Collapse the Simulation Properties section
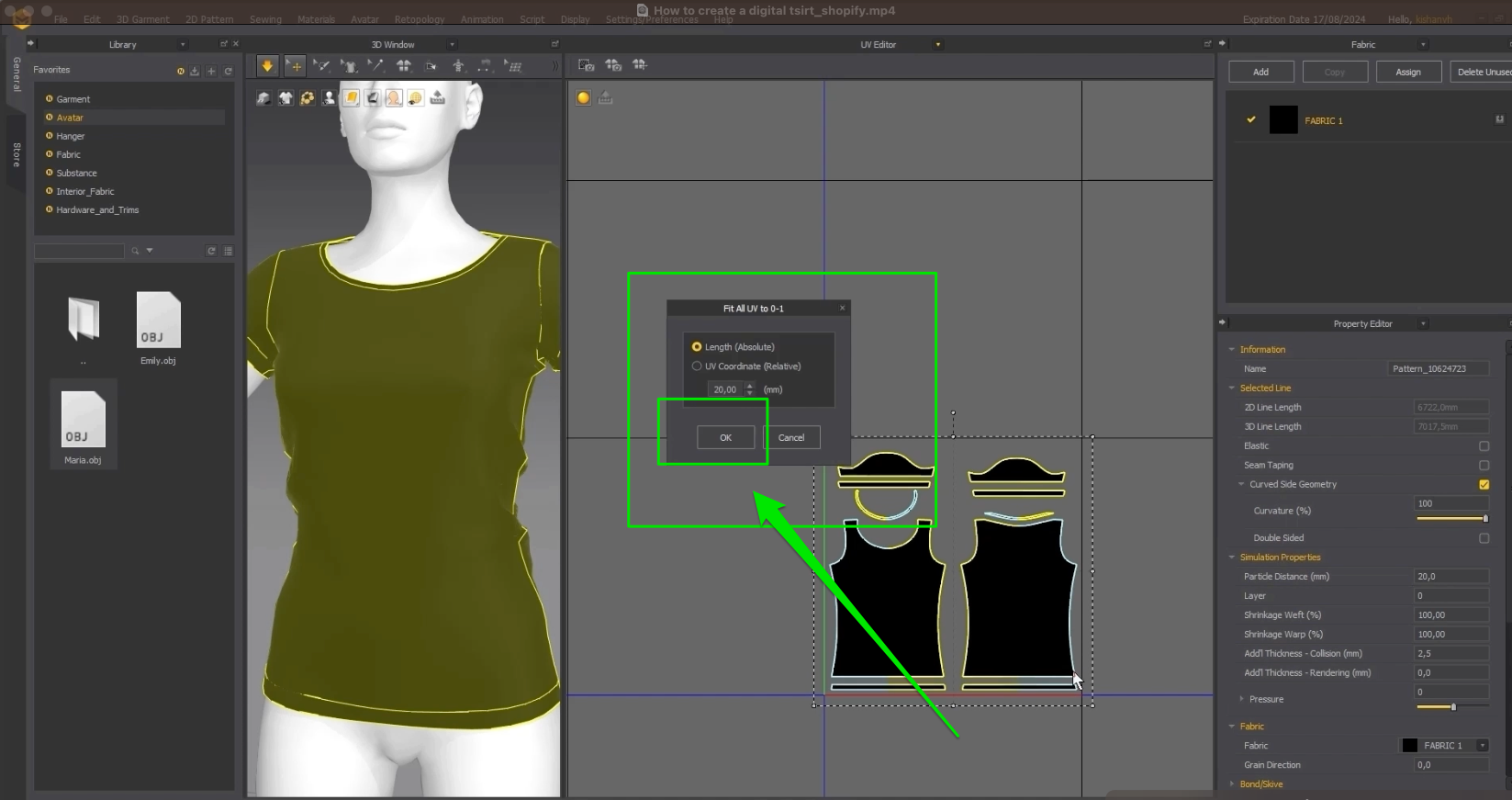Screen dimensions: 1512x800 click(1232, 558)
